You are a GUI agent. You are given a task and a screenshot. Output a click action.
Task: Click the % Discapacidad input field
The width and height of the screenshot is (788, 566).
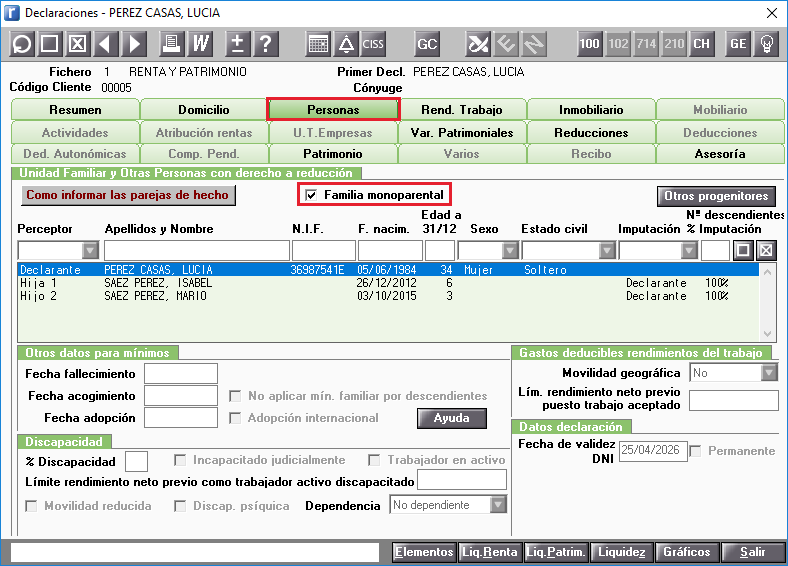coord(136,461)
